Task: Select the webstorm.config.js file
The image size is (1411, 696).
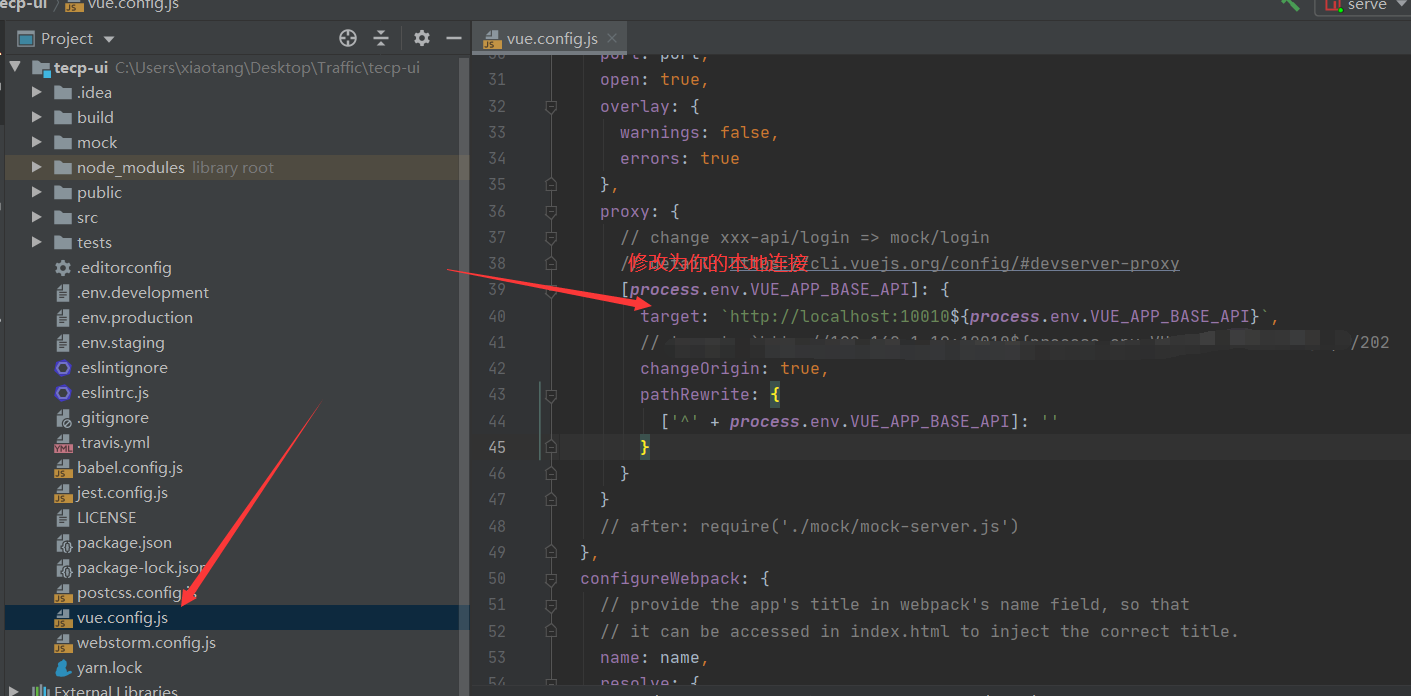Action: tap(146, 642)
